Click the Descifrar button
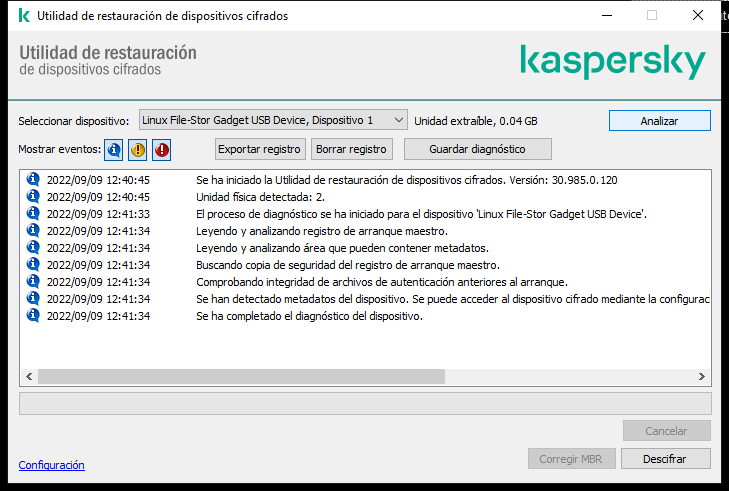This screenshot has height=491, width=729. 665,458
